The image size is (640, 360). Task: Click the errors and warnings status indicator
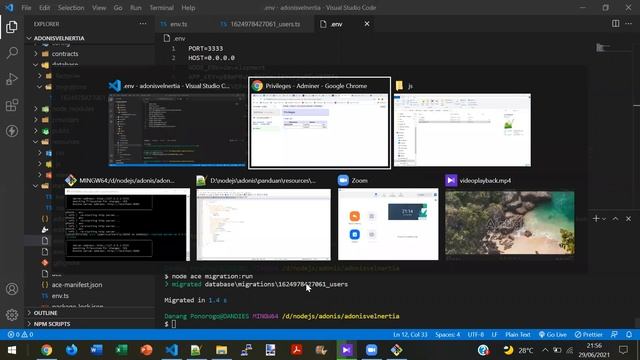(x=20, y=334)
